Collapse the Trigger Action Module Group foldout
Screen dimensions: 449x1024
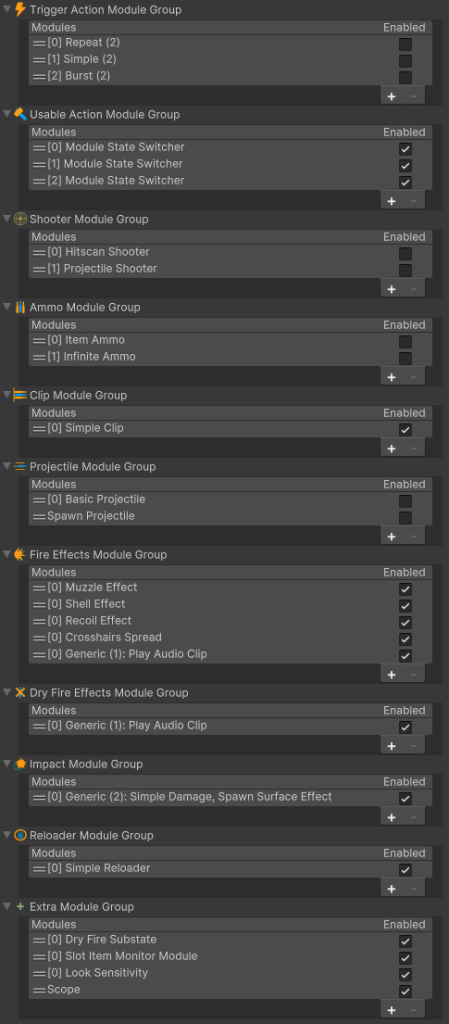coord(7,10)
